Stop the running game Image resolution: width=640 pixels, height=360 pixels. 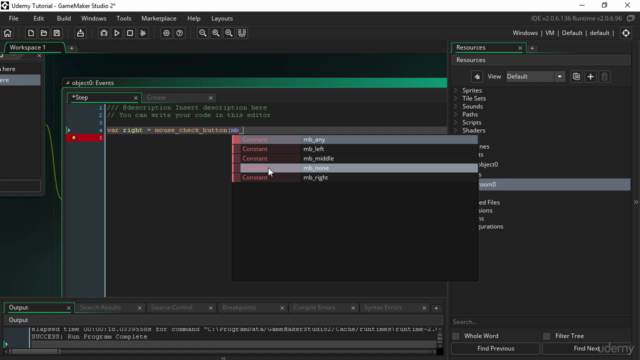point(130,33)
